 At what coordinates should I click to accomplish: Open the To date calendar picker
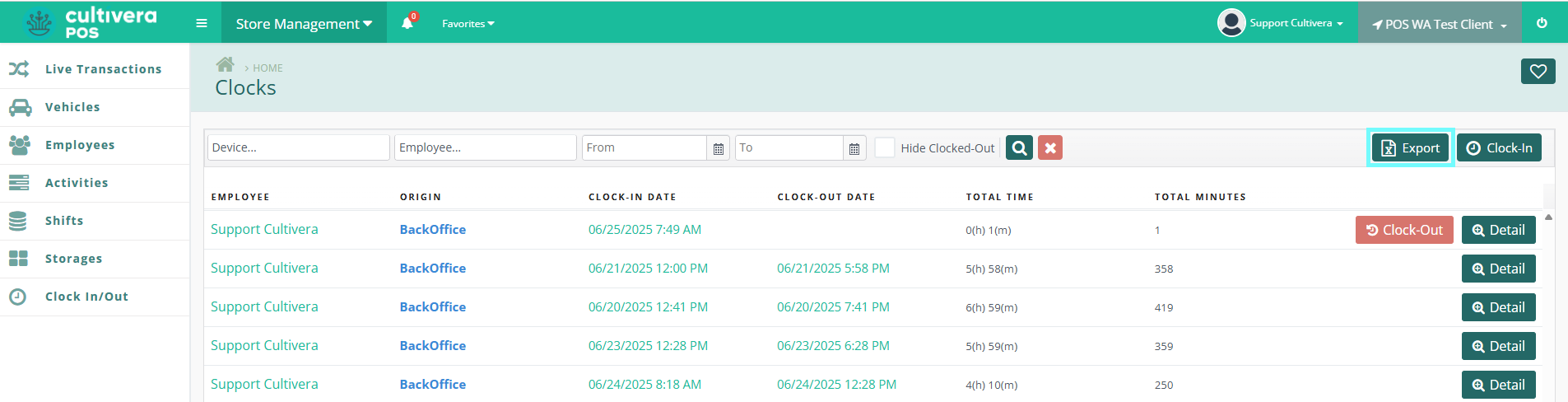click(x=854, y=148)
